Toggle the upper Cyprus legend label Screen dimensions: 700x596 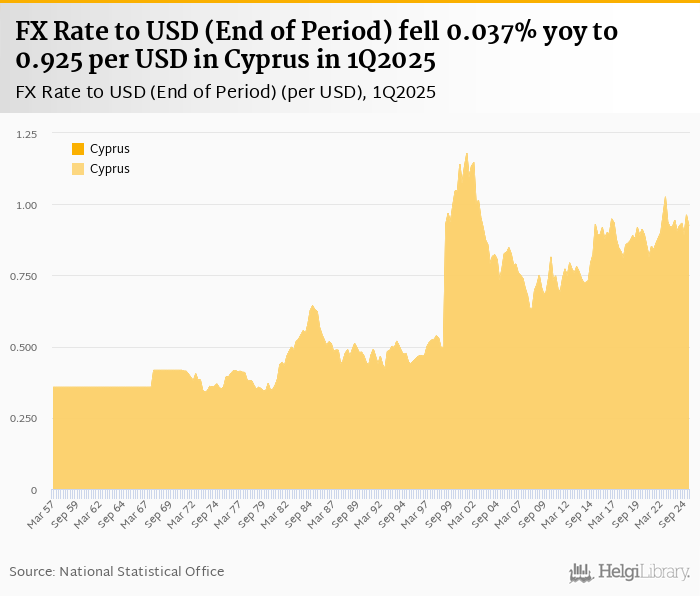click(110, 149)
